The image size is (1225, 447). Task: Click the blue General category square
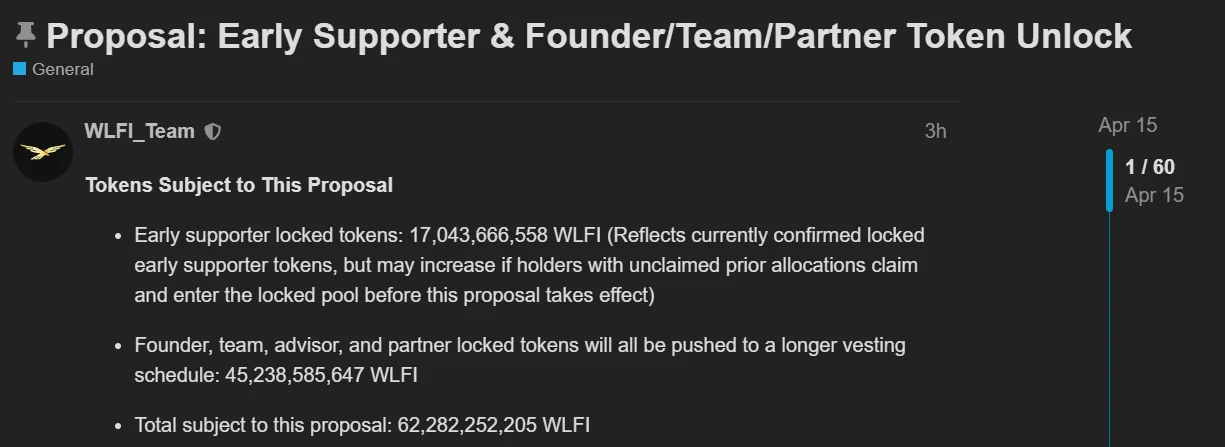[x=20, y=69]
